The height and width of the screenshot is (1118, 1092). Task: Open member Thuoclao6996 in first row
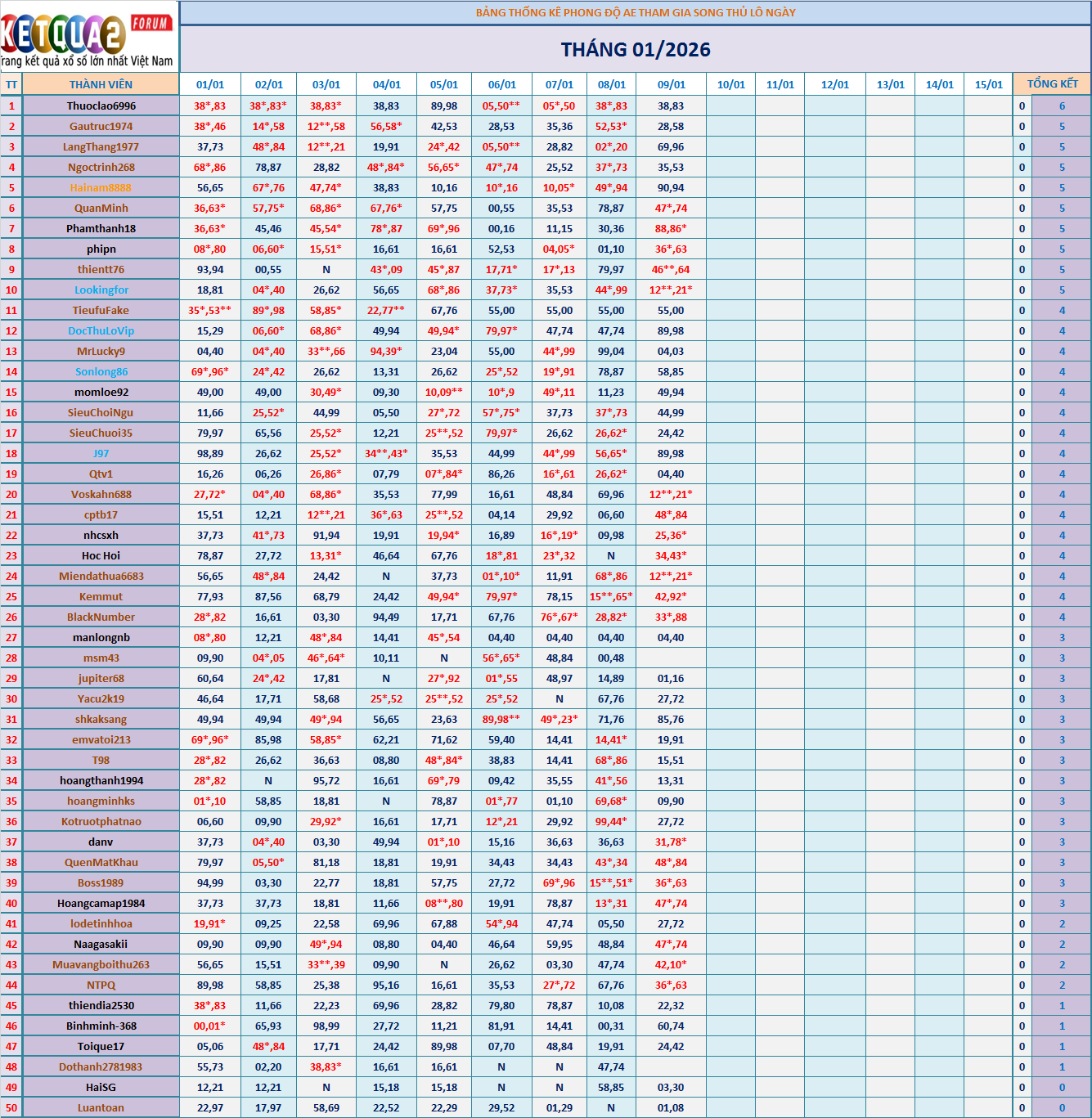[101, 106]
